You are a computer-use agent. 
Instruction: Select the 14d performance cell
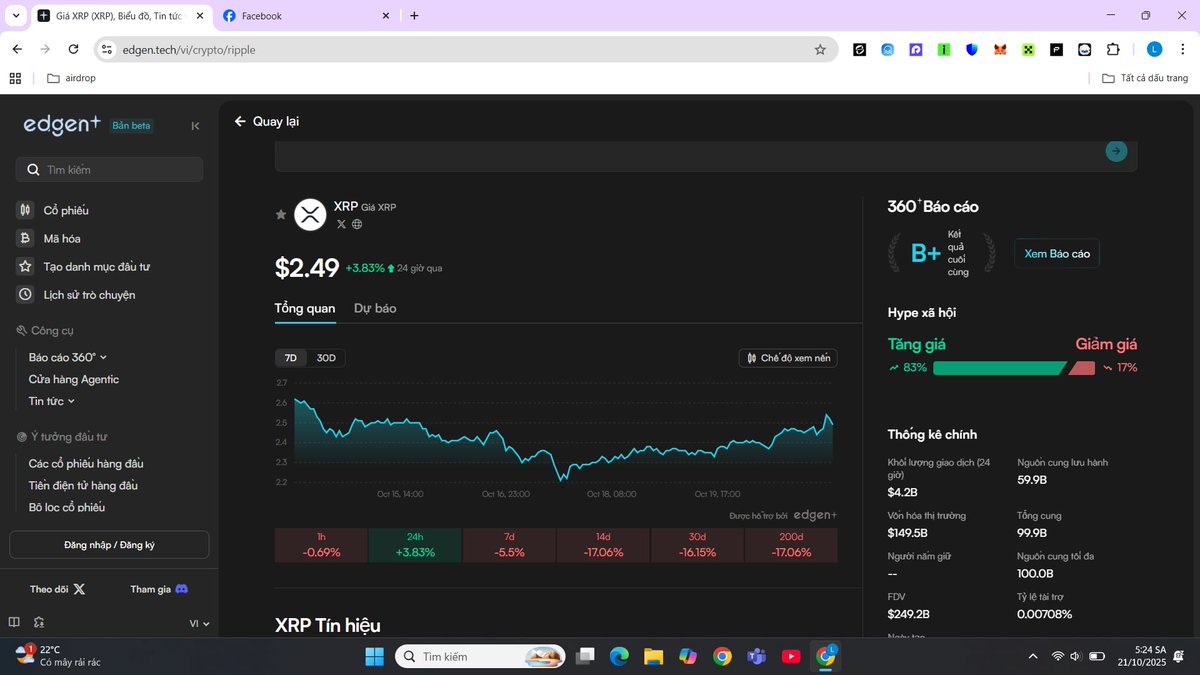[603, 545]
